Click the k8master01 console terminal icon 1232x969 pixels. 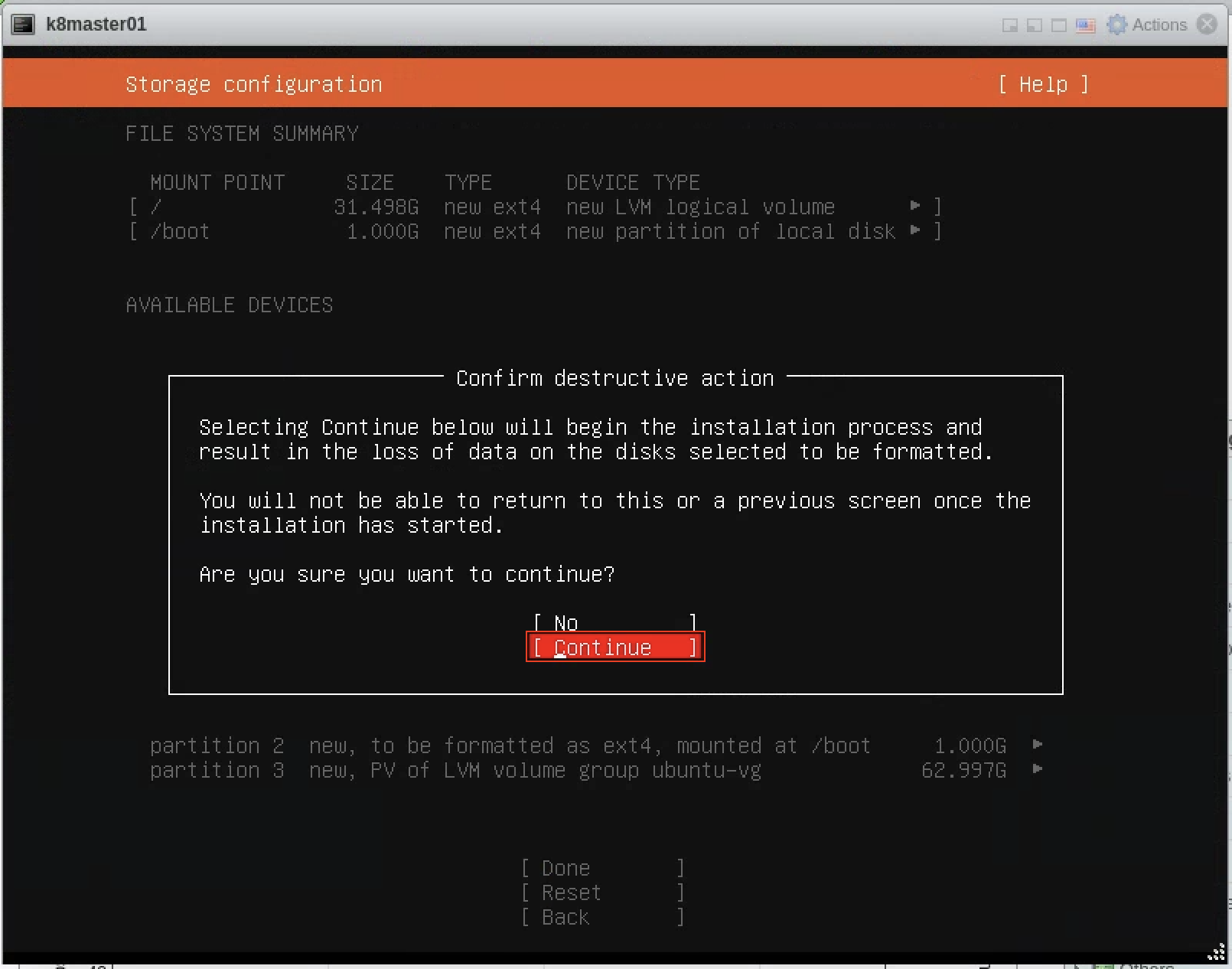coord(23,24)
